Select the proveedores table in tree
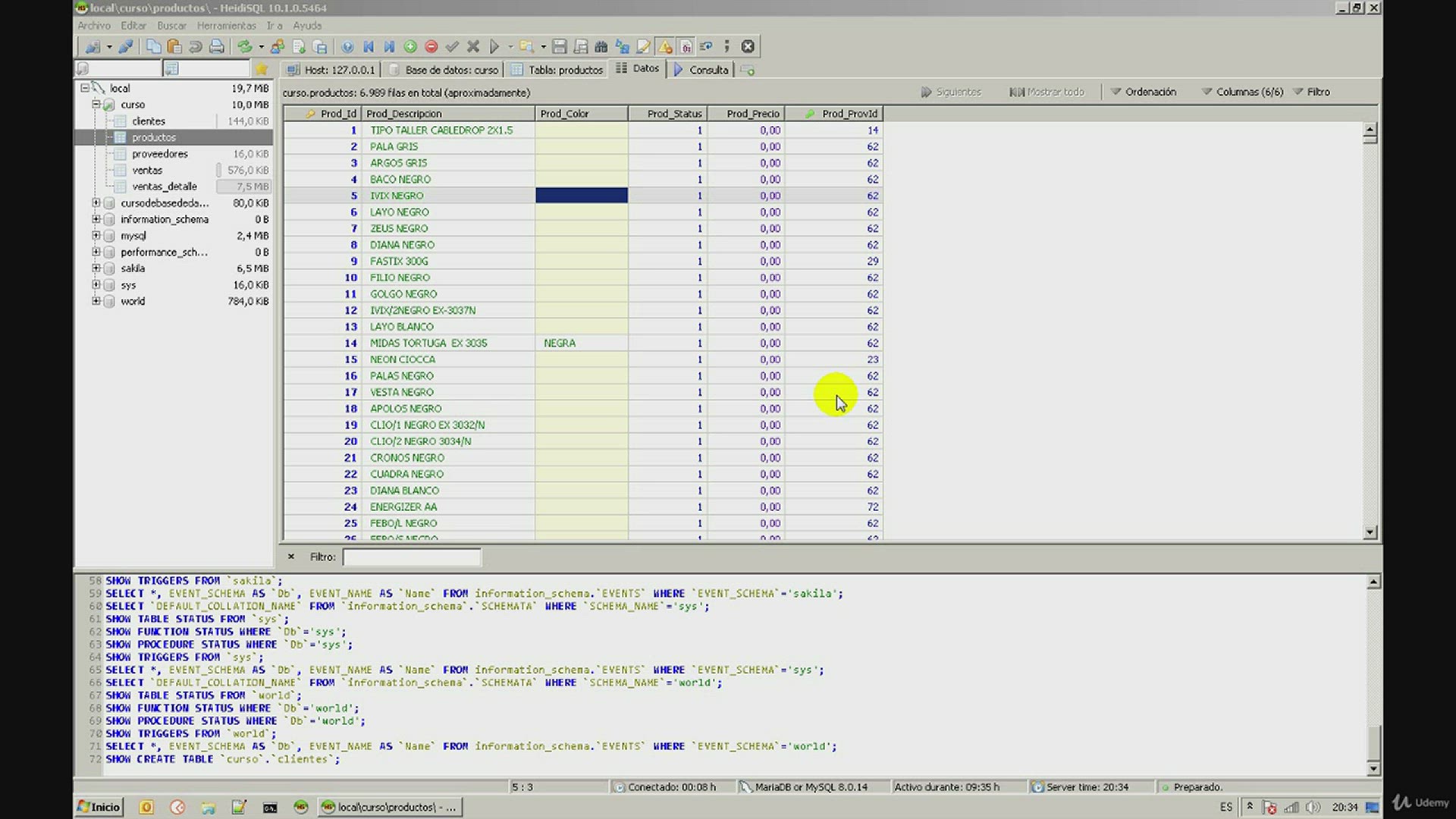 pos(160,154)
